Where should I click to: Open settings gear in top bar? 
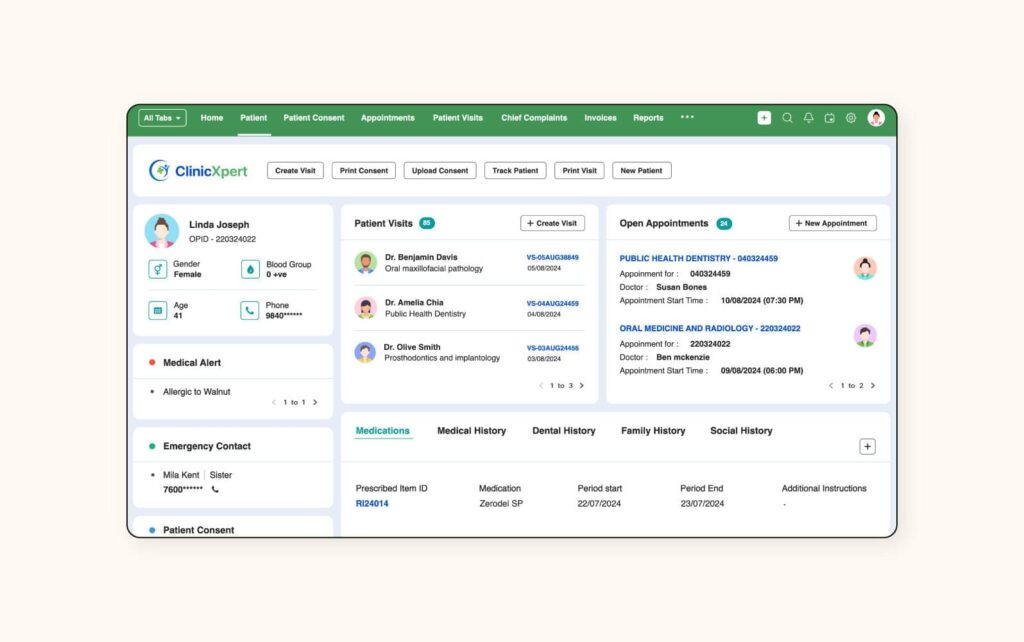851,118
